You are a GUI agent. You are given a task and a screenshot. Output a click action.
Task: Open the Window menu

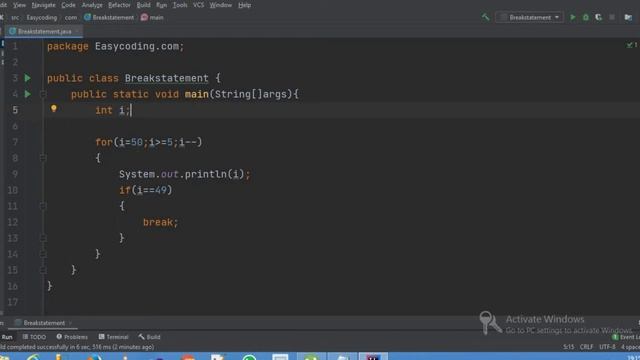[220, 5]
